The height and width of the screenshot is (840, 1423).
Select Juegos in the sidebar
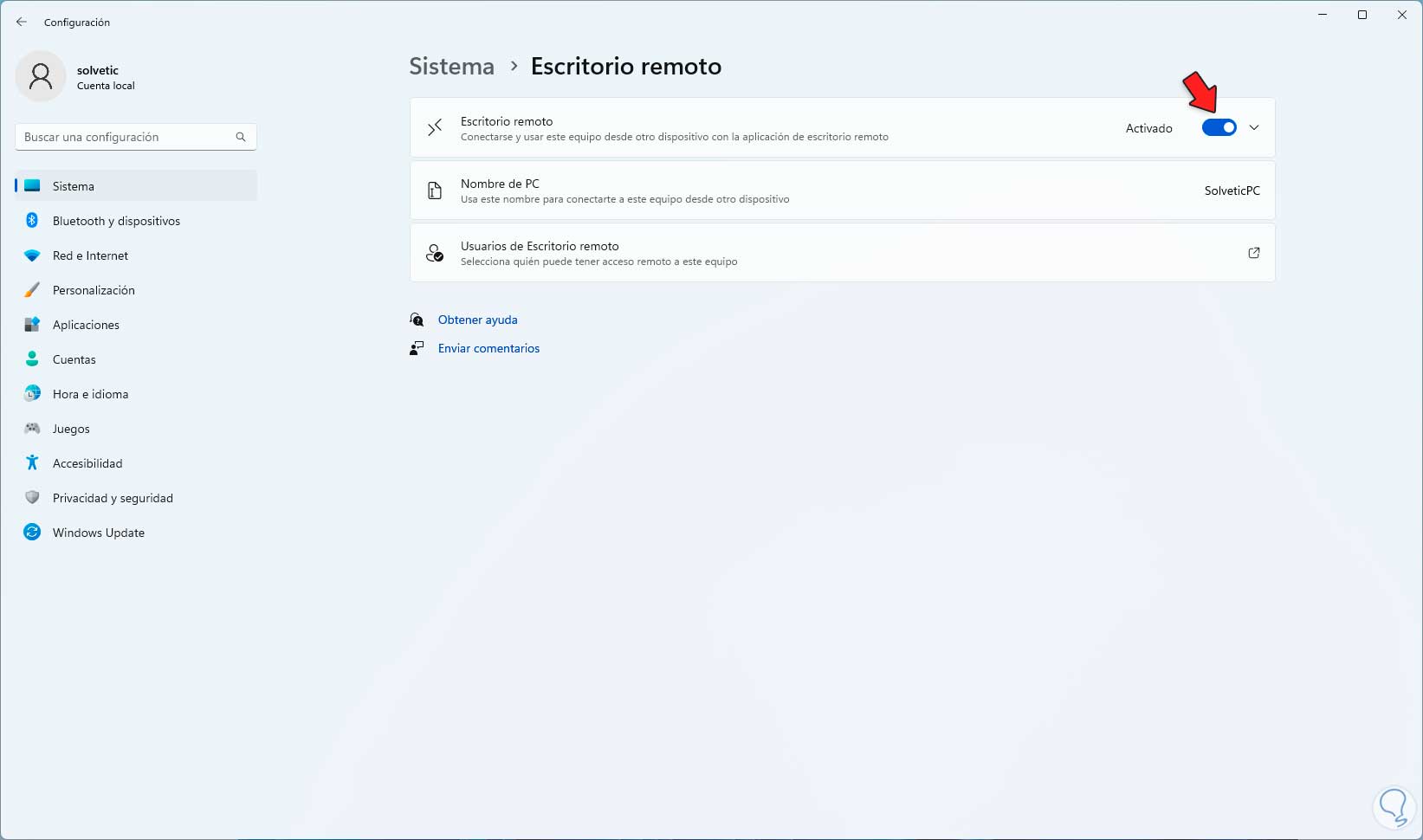[x=136, y=429]
